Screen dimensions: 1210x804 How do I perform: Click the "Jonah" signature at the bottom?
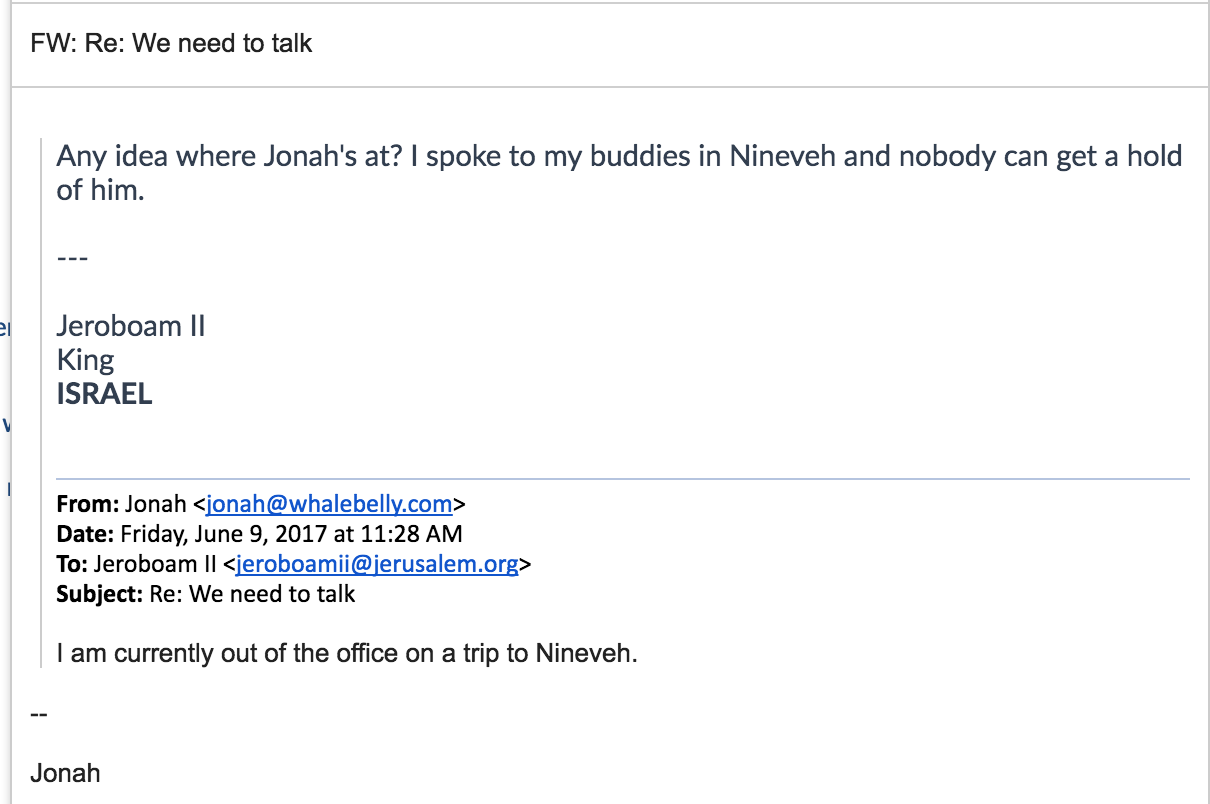pyautogui.click(x=65, y=773)
